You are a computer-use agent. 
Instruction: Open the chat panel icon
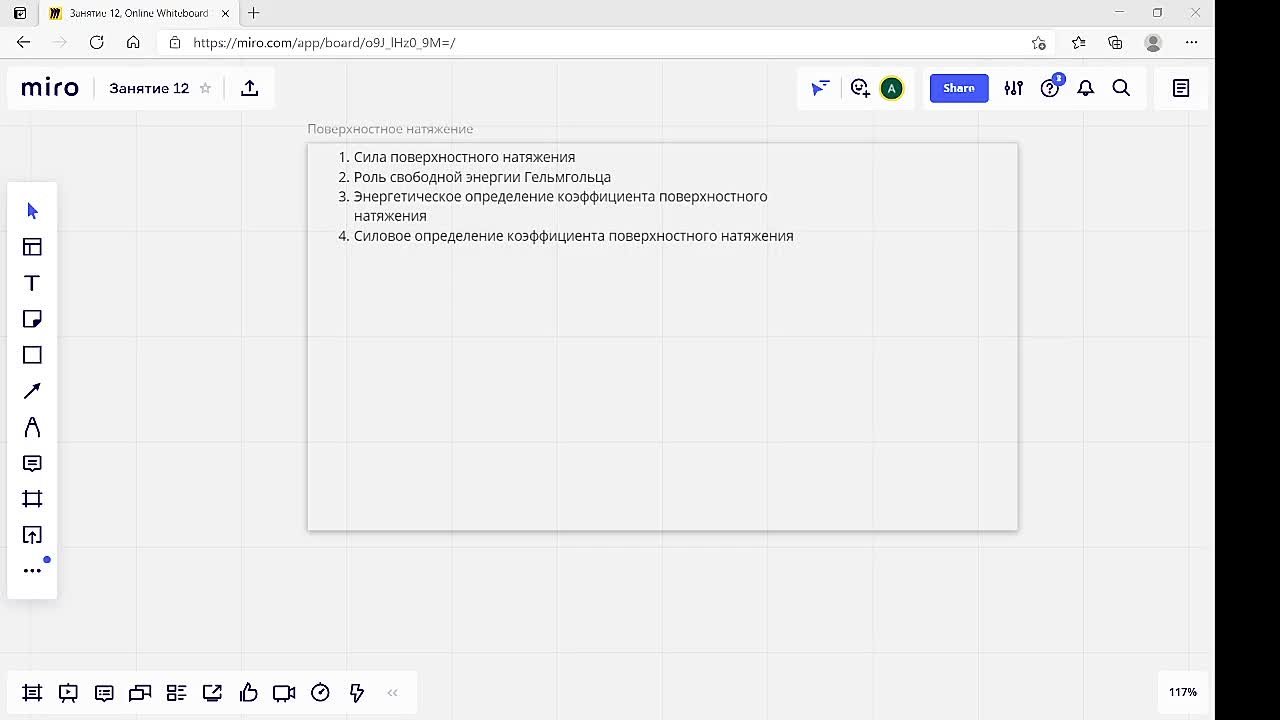coord(140,692)
